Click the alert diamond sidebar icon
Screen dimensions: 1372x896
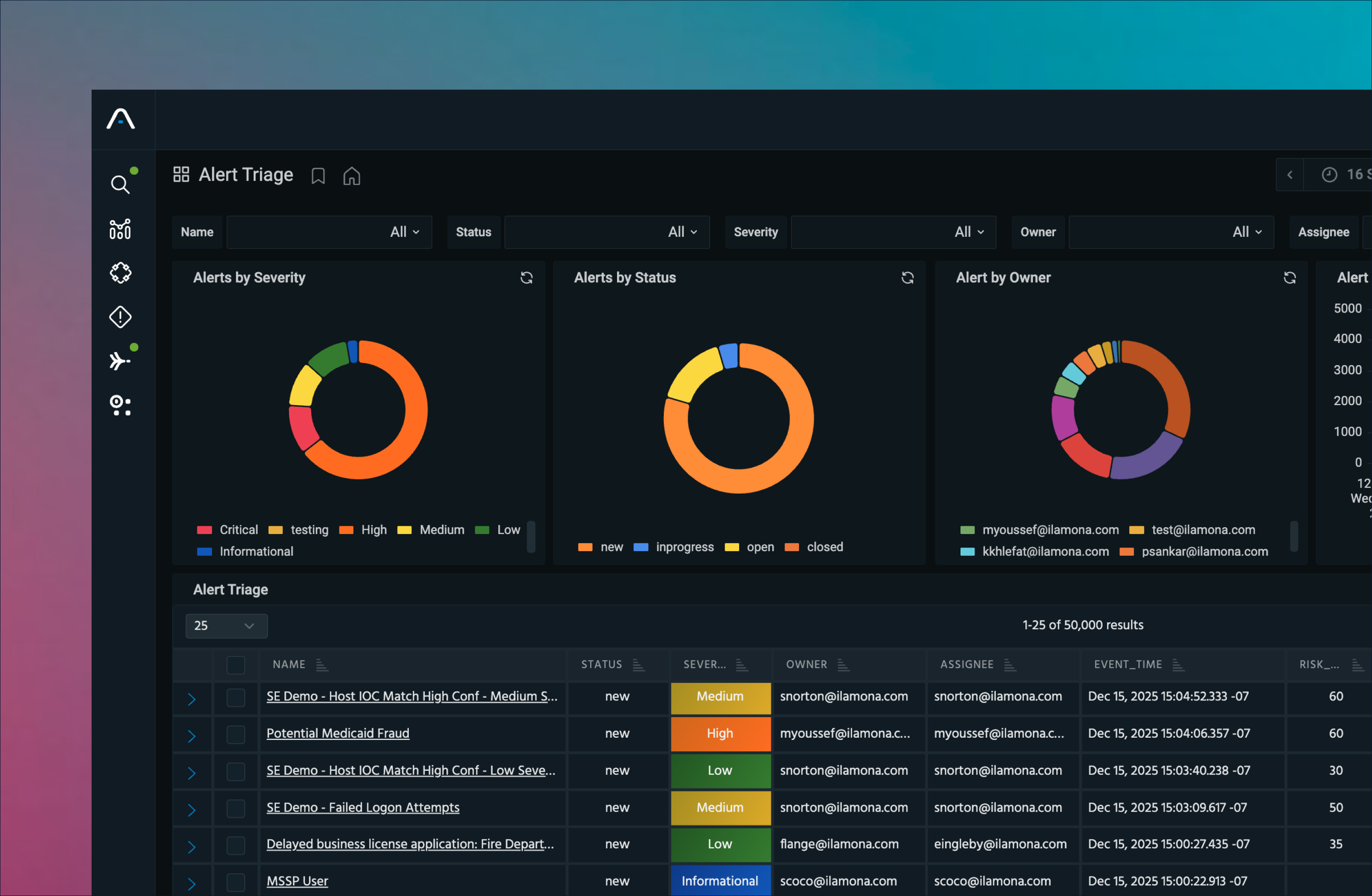(120, 317)
